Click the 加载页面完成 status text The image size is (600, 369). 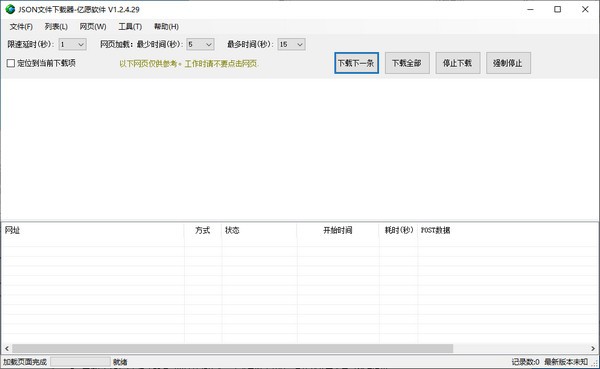click(x=25, y=362)
